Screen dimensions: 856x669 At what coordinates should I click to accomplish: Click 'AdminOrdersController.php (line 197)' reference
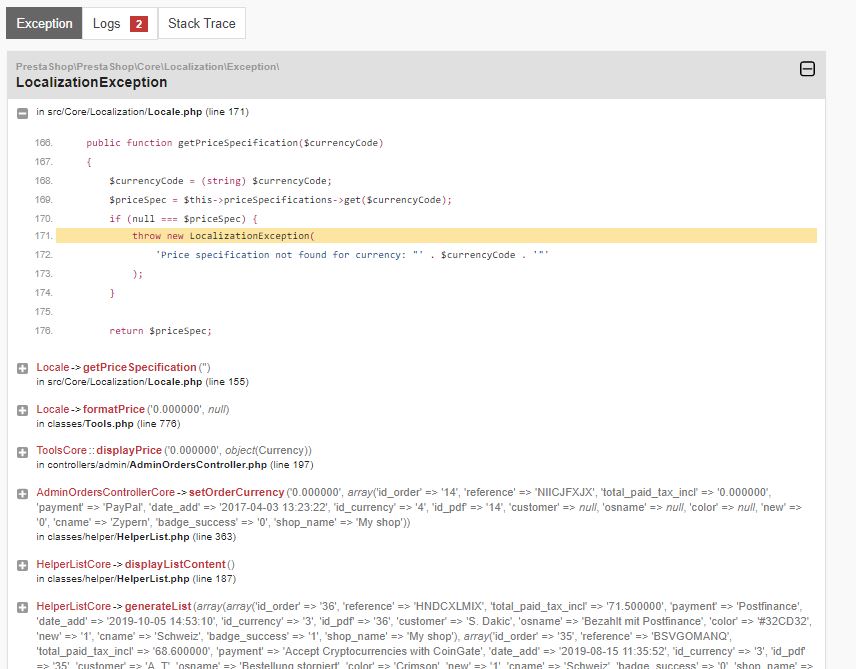221,465
